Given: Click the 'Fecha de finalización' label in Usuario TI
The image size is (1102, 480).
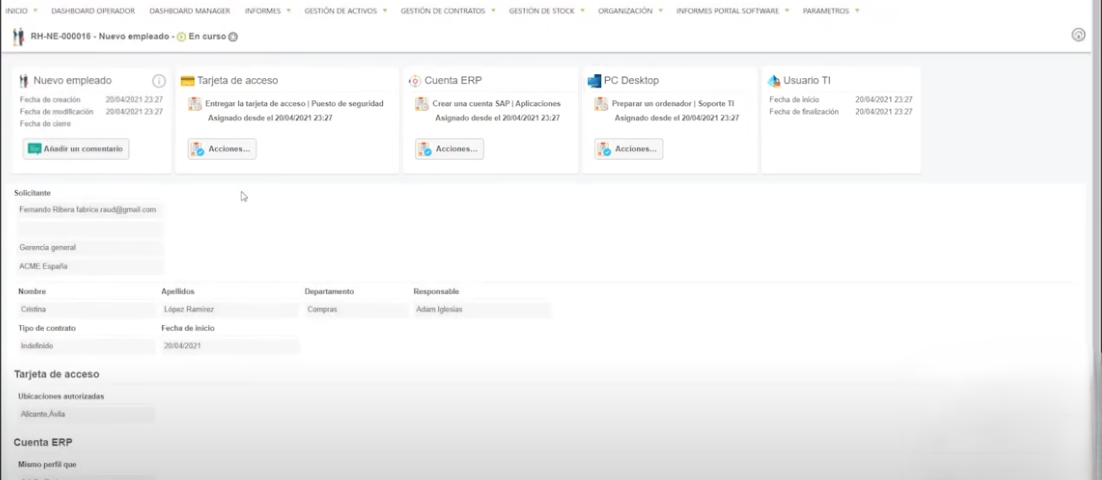Looking at the screenshot, I should click(x=804, y=112).
